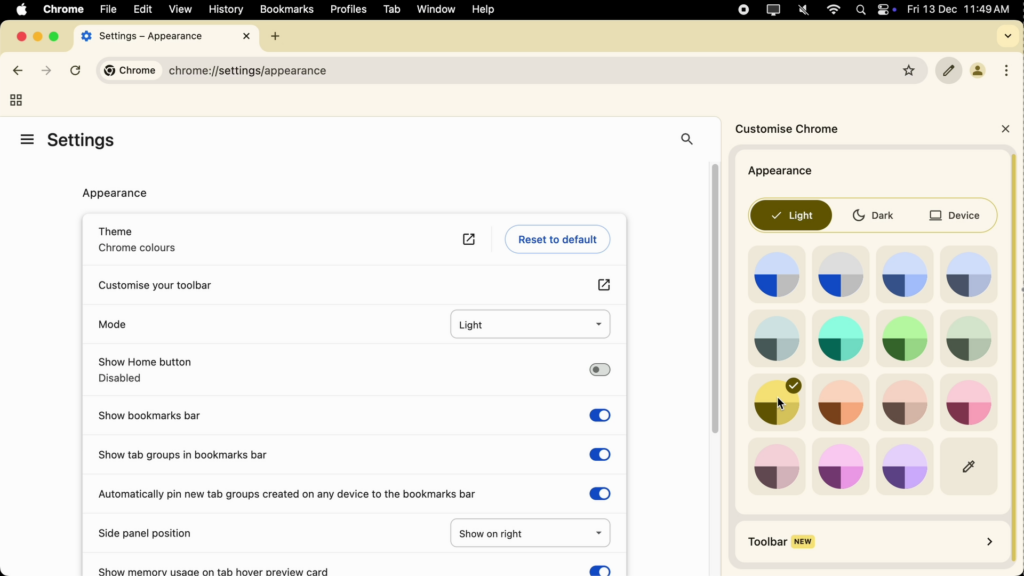Choose the purple violet colour swatch
Screen dimensions: 1024x576
coord(904,466)
